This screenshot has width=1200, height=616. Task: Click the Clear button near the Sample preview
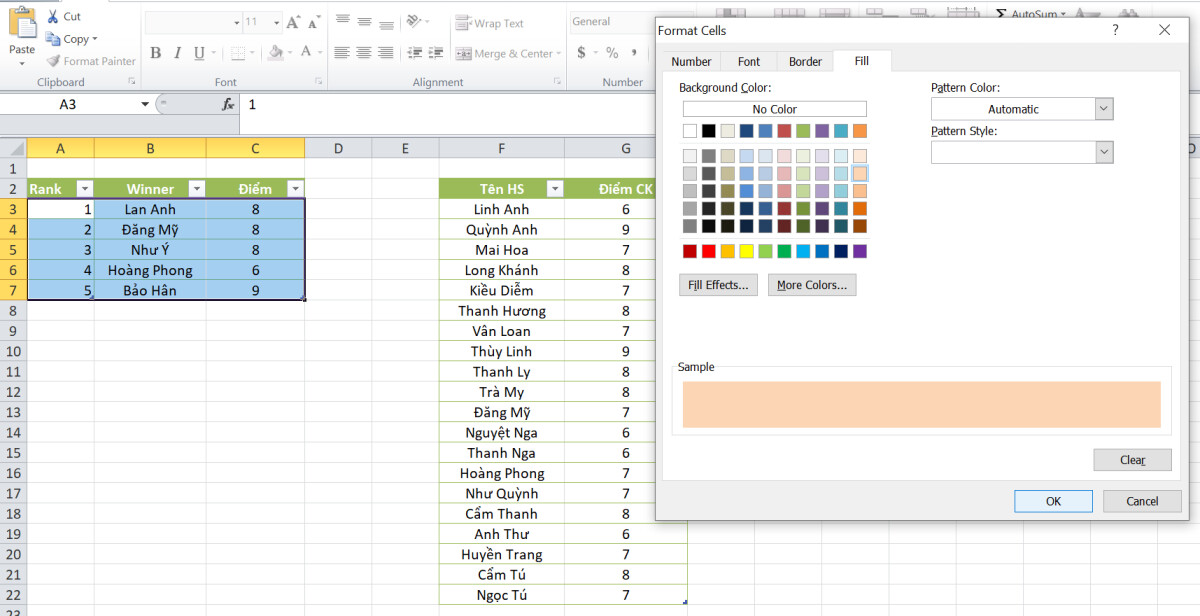pos(1132,459)
